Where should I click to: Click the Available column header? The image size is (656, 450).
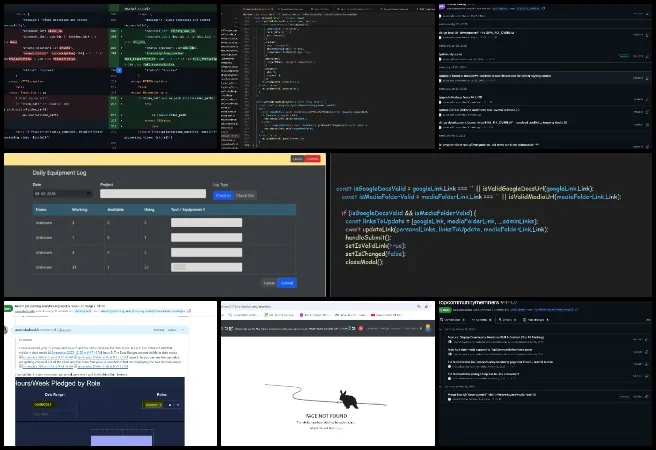pyautogui.click(x=115, y=210)
